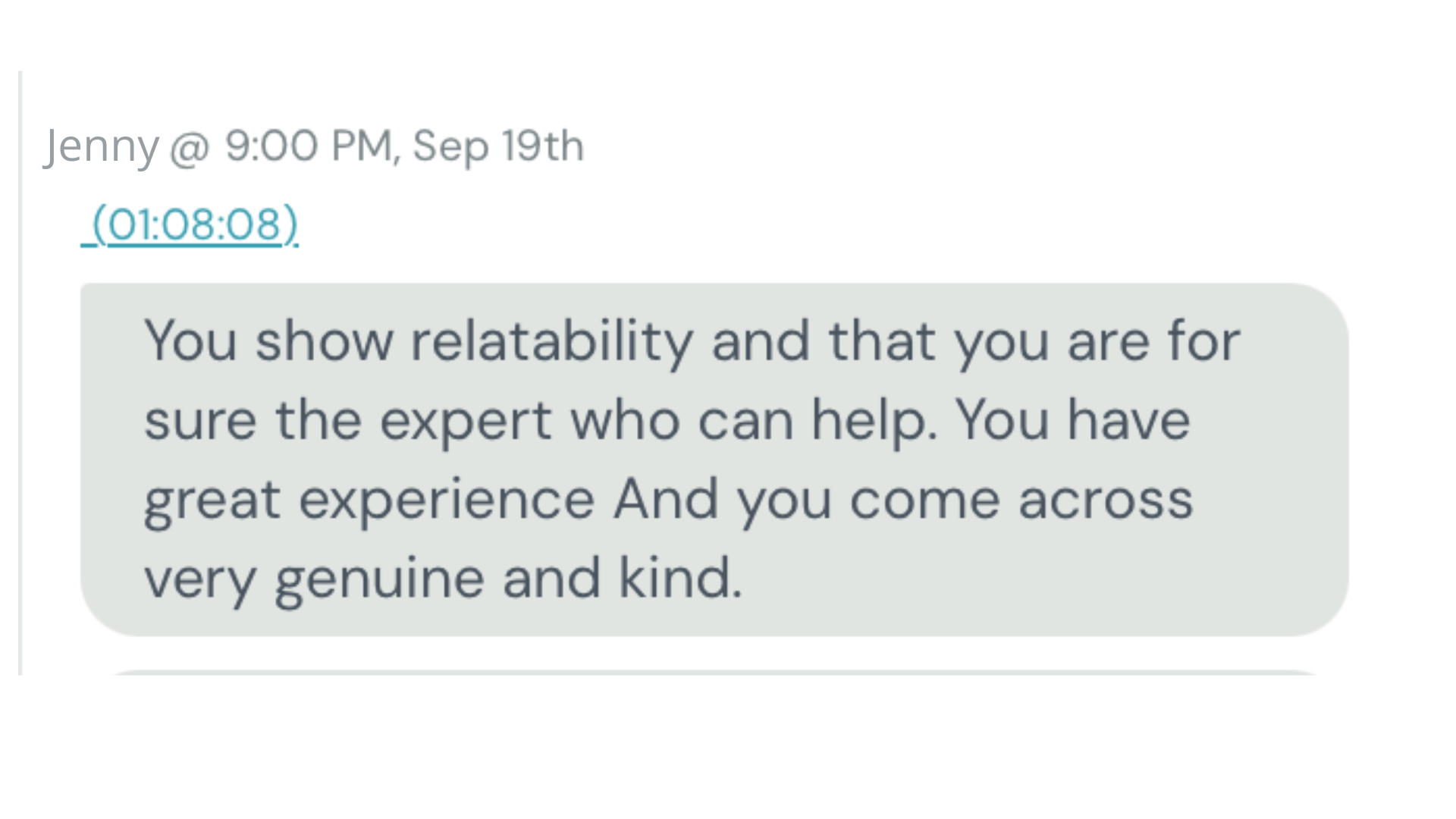Click the word "expert" in the message
The image size is (1456, 819).
point(466,420)
